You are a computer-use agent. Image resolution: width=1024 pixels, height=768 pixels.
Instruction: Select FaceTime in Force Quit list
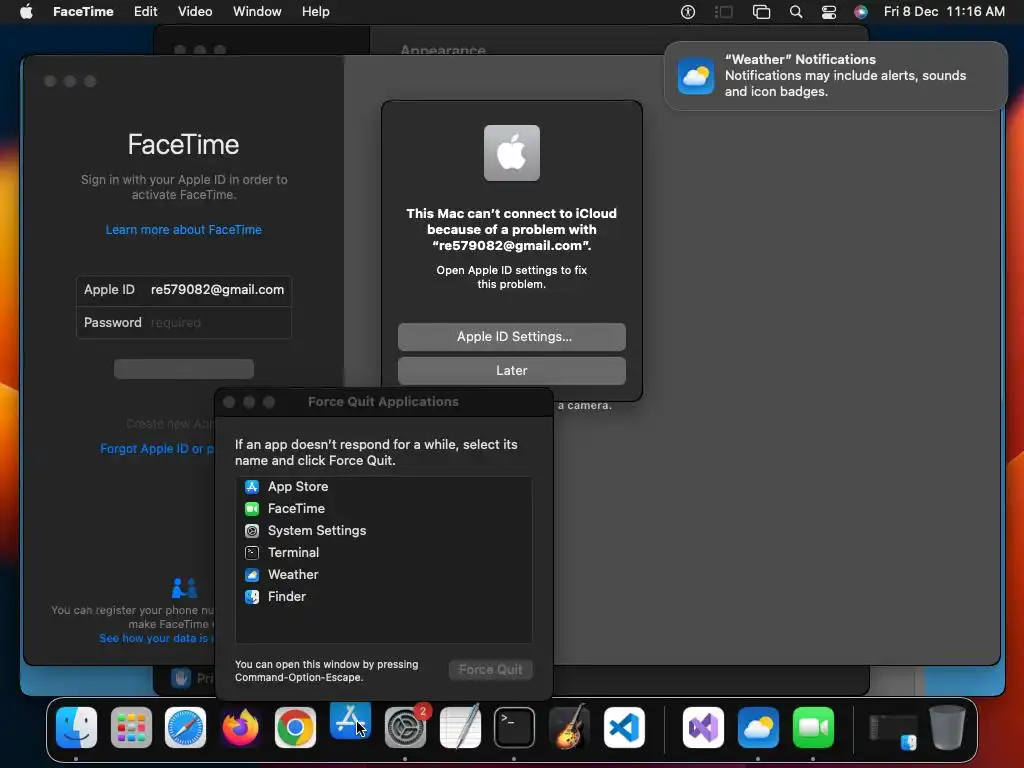[x=383, y=509]
